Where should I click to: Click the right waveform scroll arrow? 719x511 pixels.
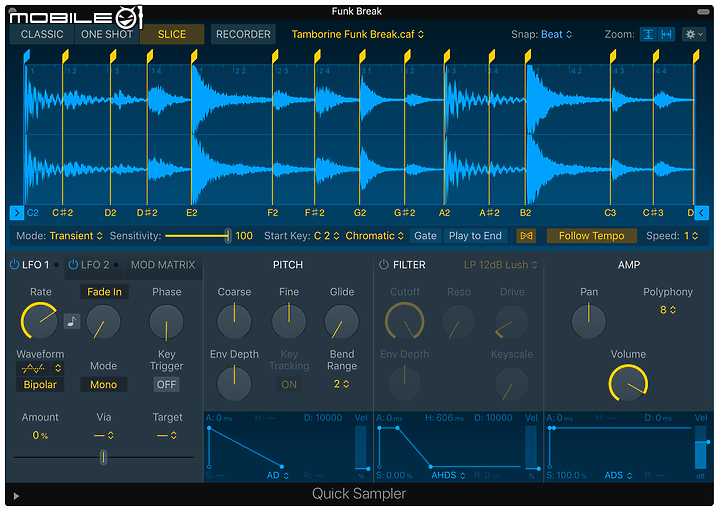coord(702,213)
